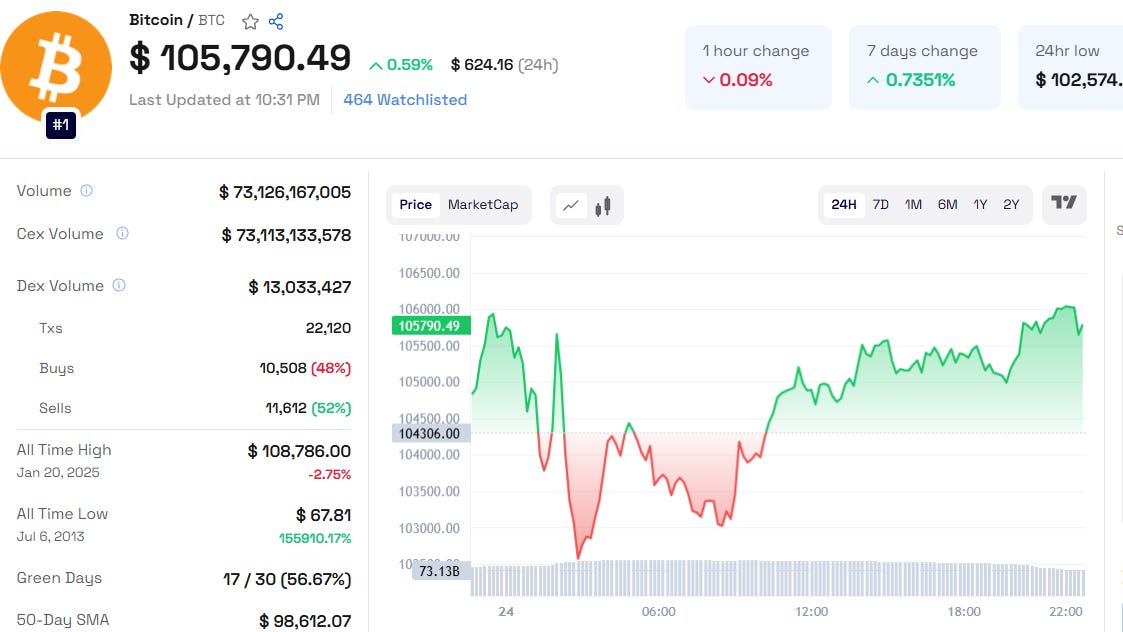The width and height of the screenshot is (1123, 632).
Task: Switch to line chart view icon
Action: click(571, 206)
